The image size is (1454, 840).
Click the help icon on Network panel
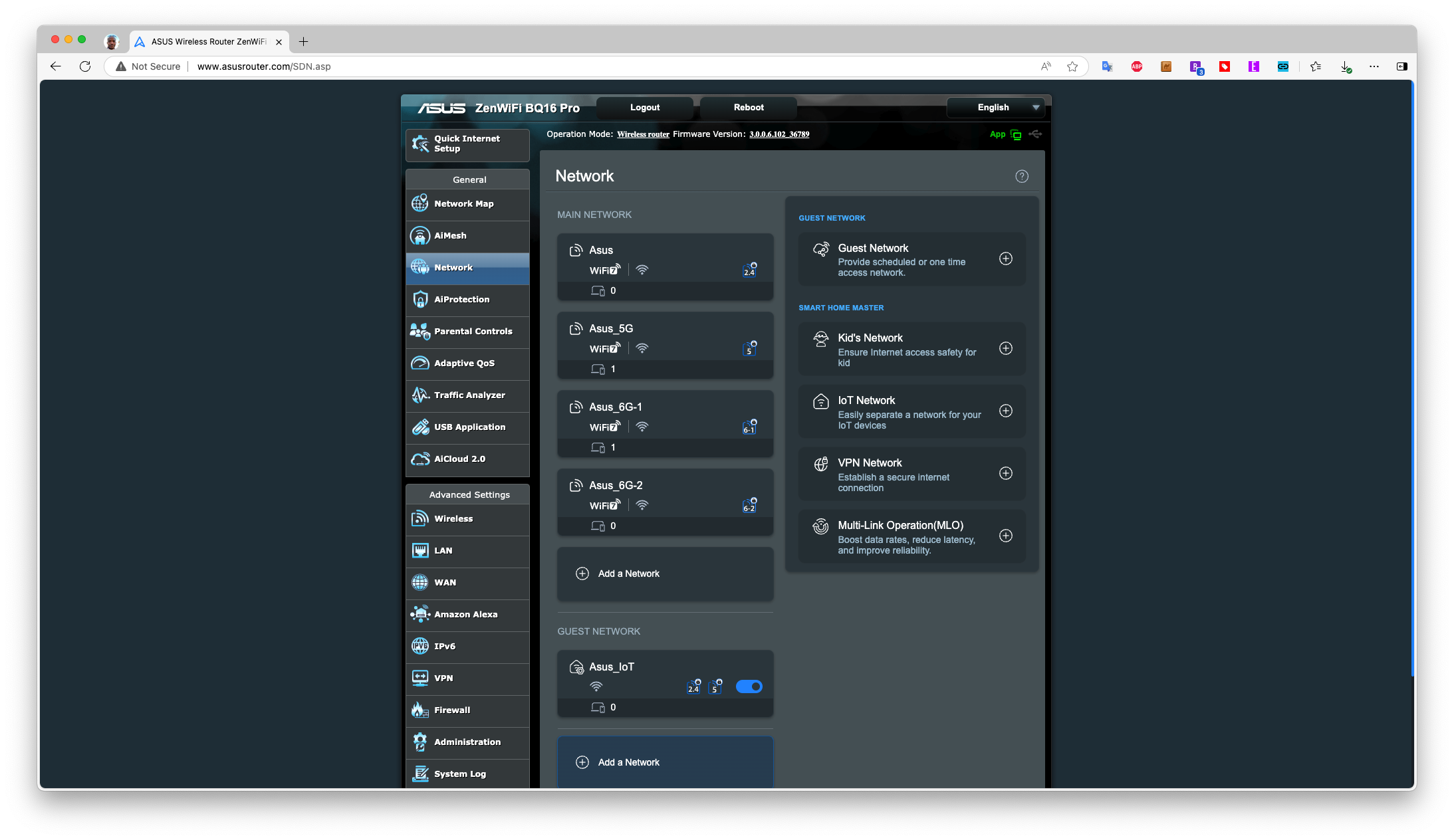pos(1022,176)
